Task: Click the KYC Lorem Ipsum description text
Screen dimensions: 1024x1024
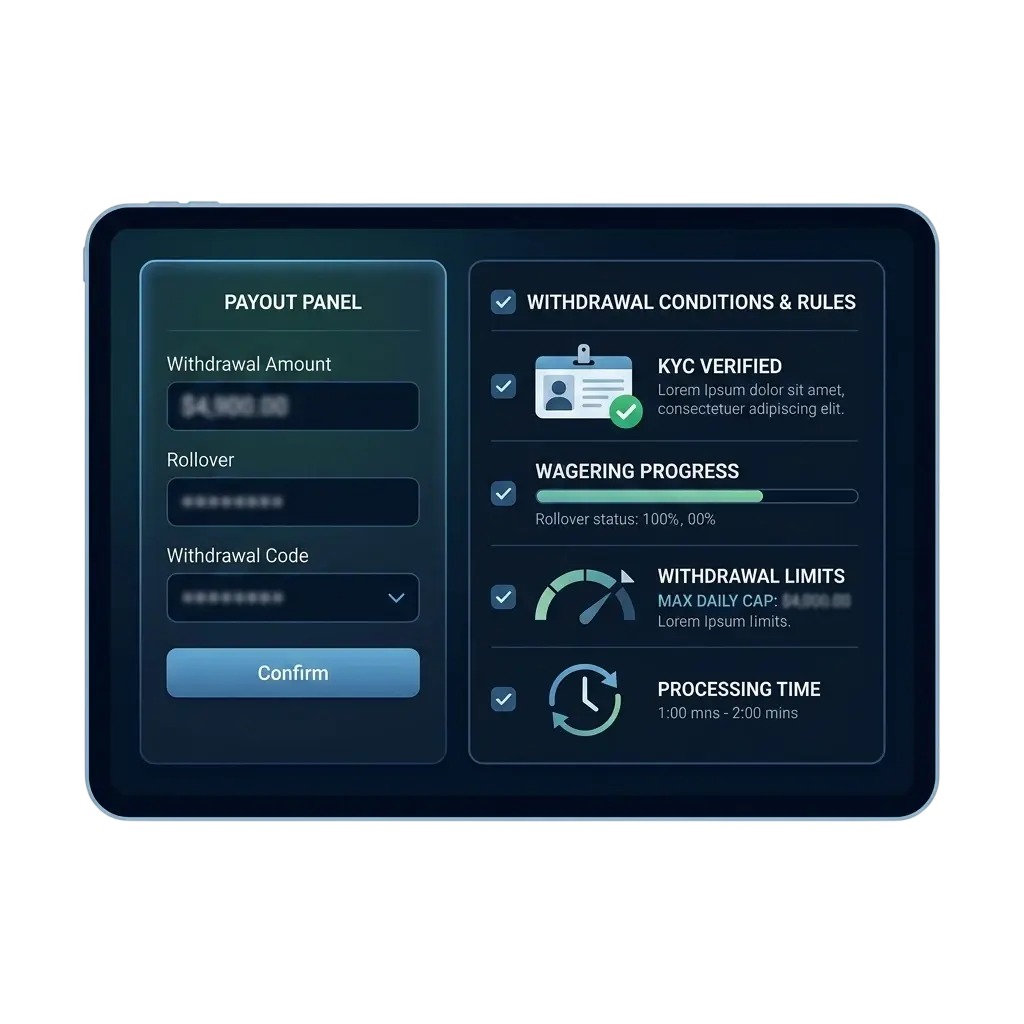Action: pos(751,399)
